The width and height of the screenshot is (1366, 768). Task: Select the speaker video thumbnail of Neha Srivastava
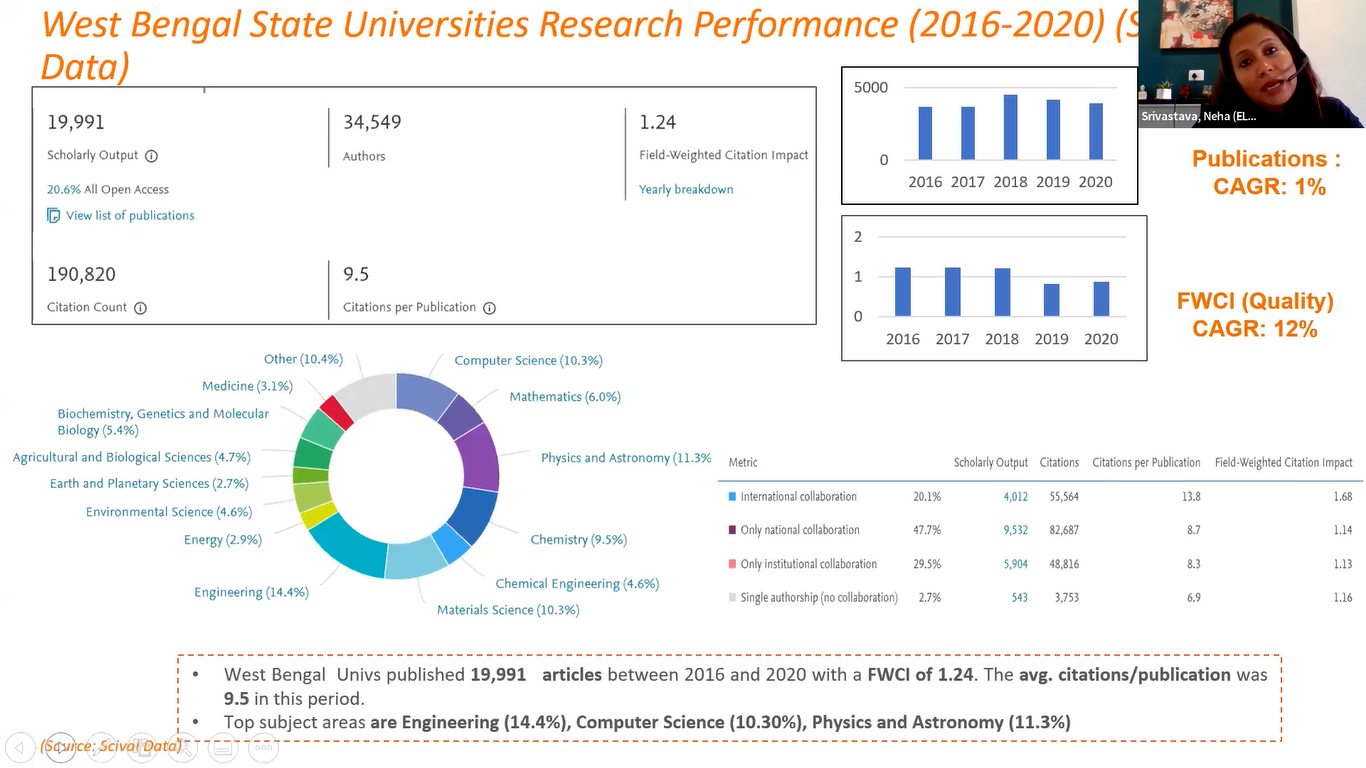coord(1251,64)
